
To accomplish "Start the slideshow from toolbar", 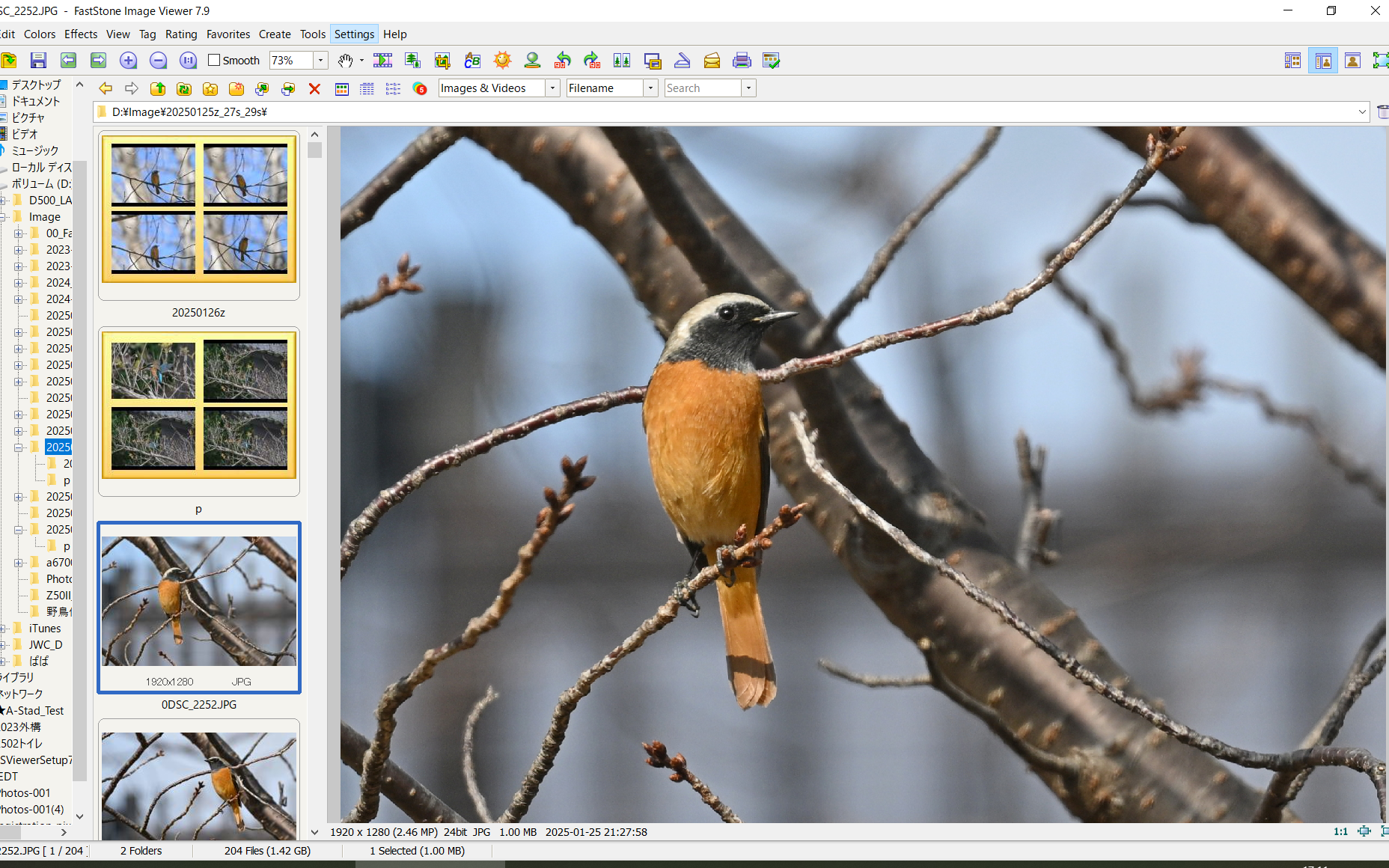I will 382,61.
